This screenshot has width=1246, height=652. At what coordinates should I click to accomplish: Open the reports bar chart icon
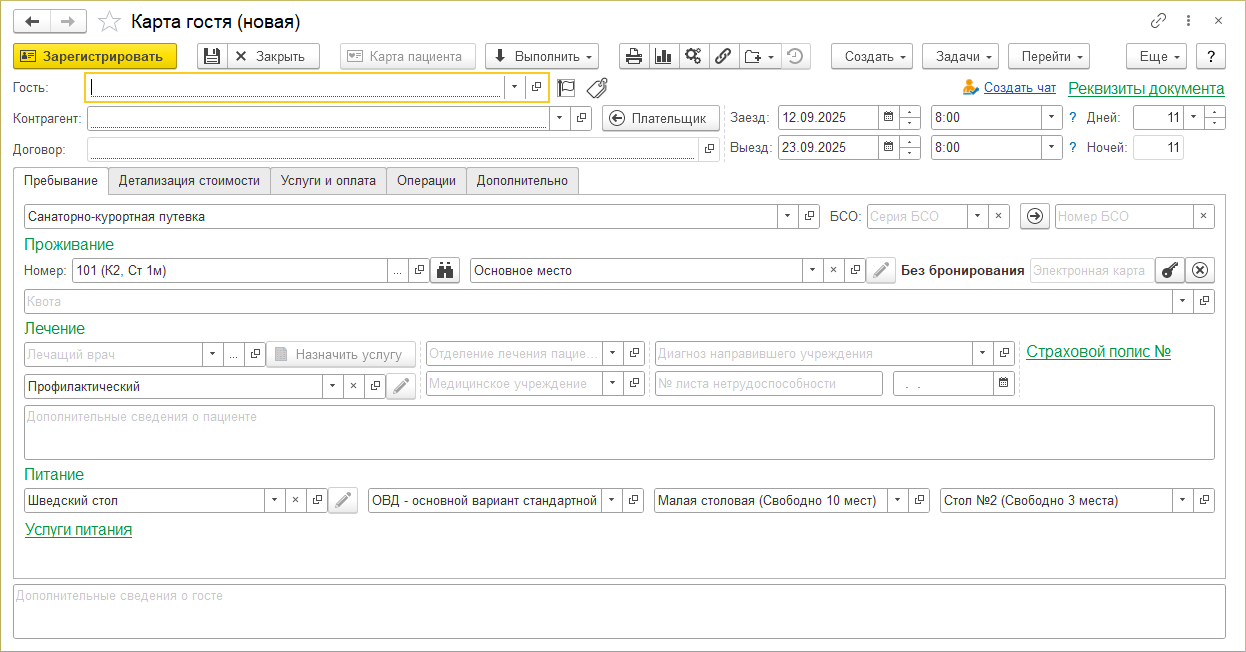click(663, 56)
